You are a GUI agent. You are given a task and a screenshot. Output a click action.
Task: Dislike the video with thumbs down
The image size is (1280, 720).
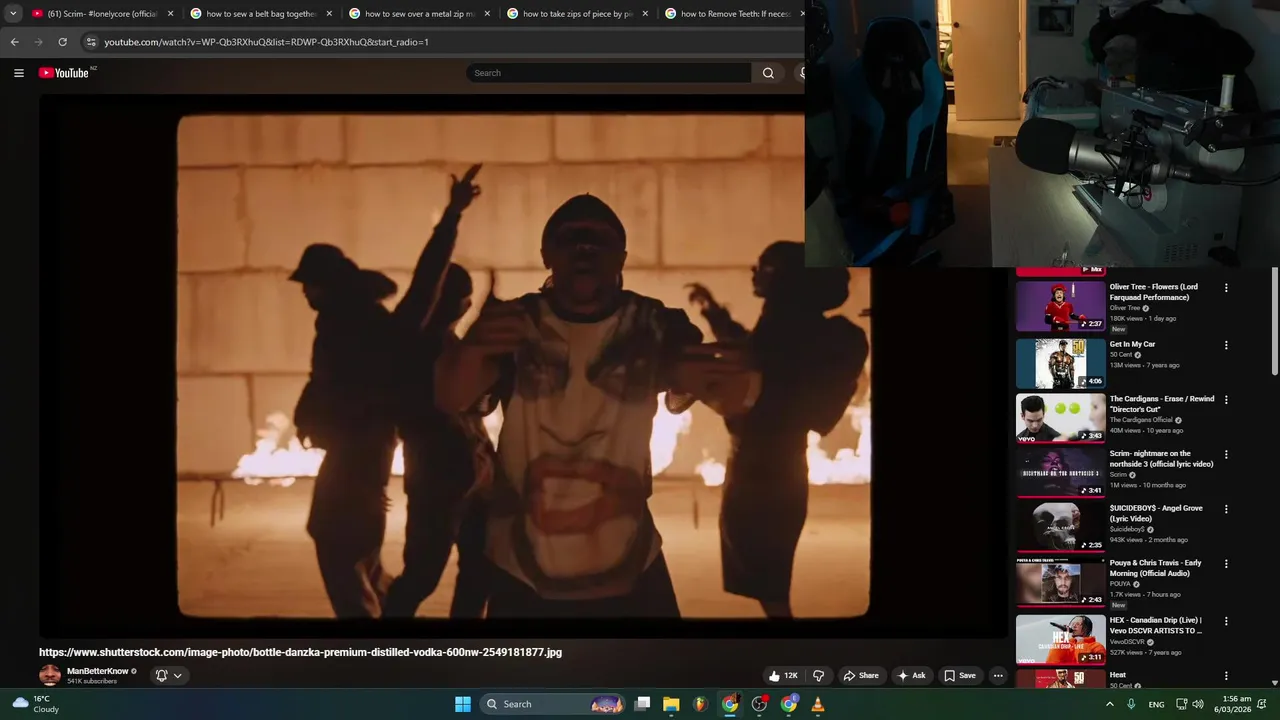(818, 676)
